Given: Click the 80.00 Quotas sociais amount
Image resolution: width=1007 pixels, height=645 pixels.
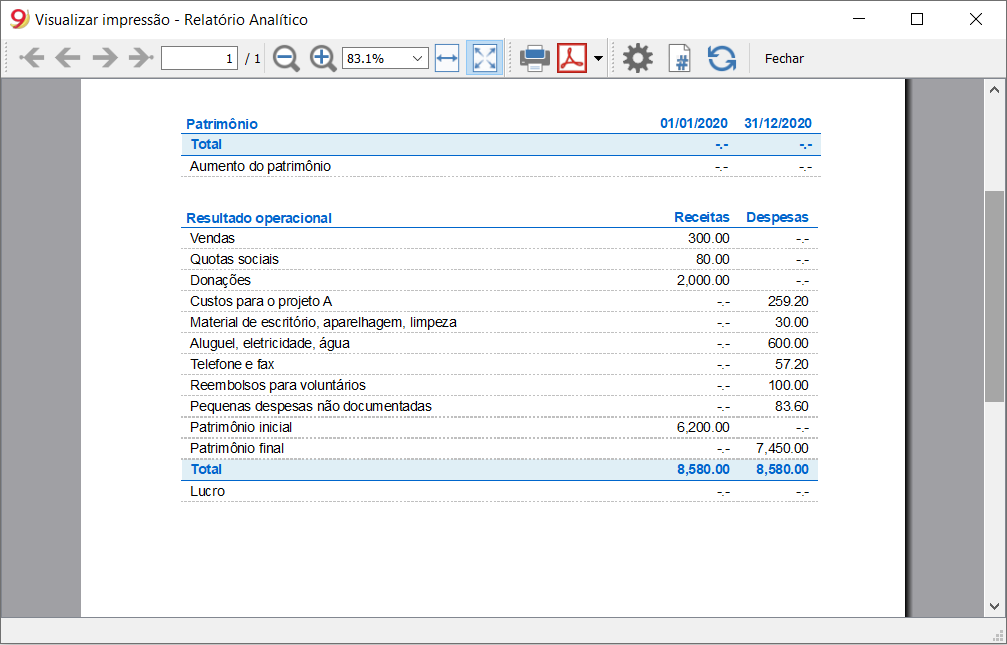Looking at the screenshot, I should click(x=713, y=260).
